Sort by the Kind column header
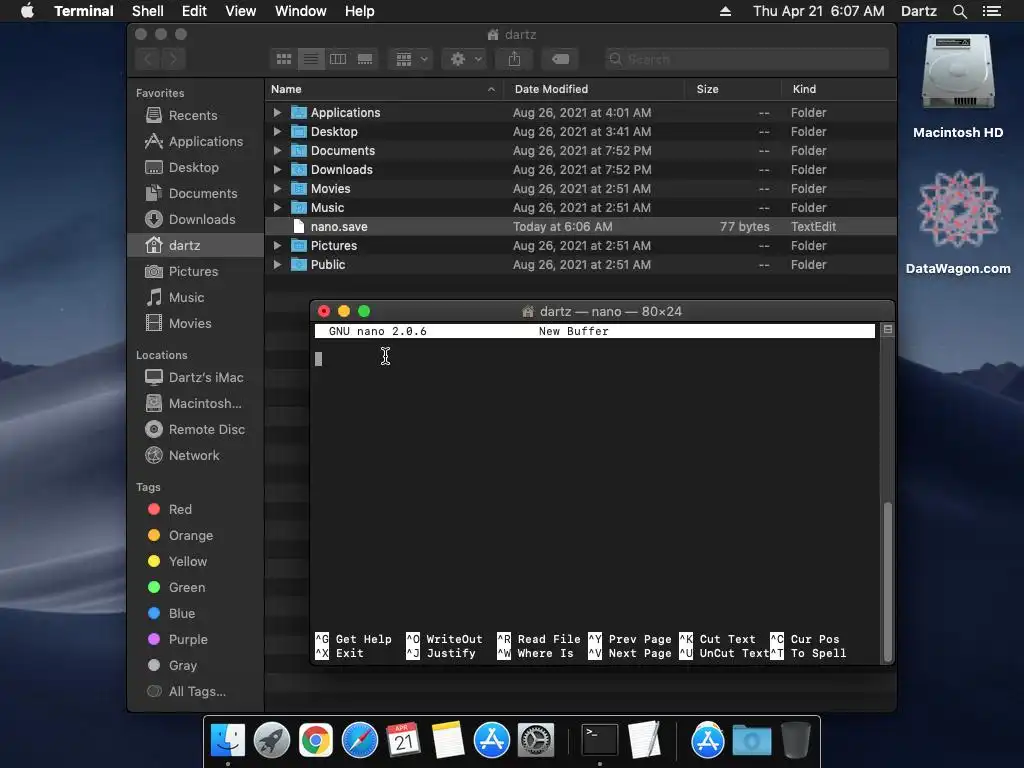The width and height of the screenshot is (1024, 768). pyautogui.click(x=839, y=89)
